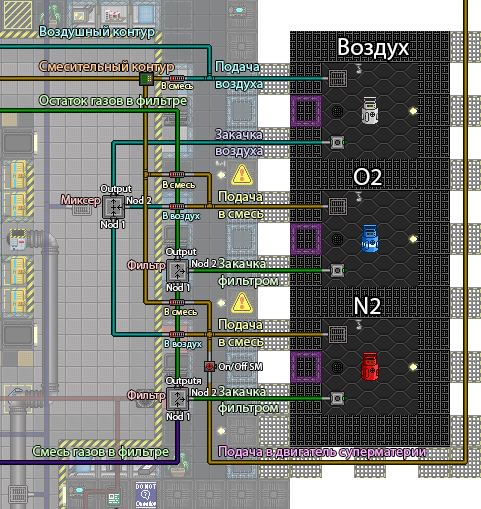Click the blue O2 canister
The height and width of the screenshot is (509, 481).
pyautogui.click(x=370, y=238)
